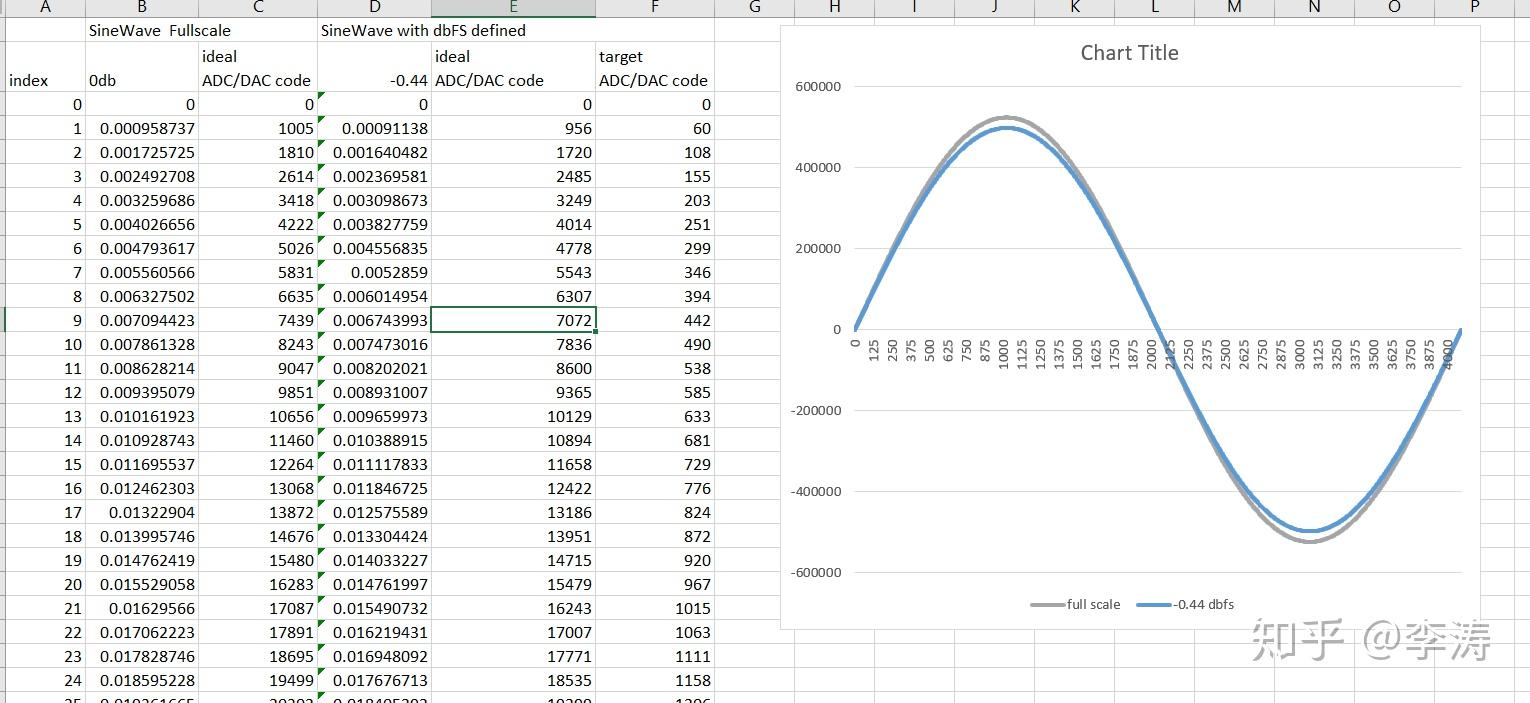Screen dimensions: 1530x703
Task: Select the column N header
Action: pyautogui.click(x=1314, y=8)
